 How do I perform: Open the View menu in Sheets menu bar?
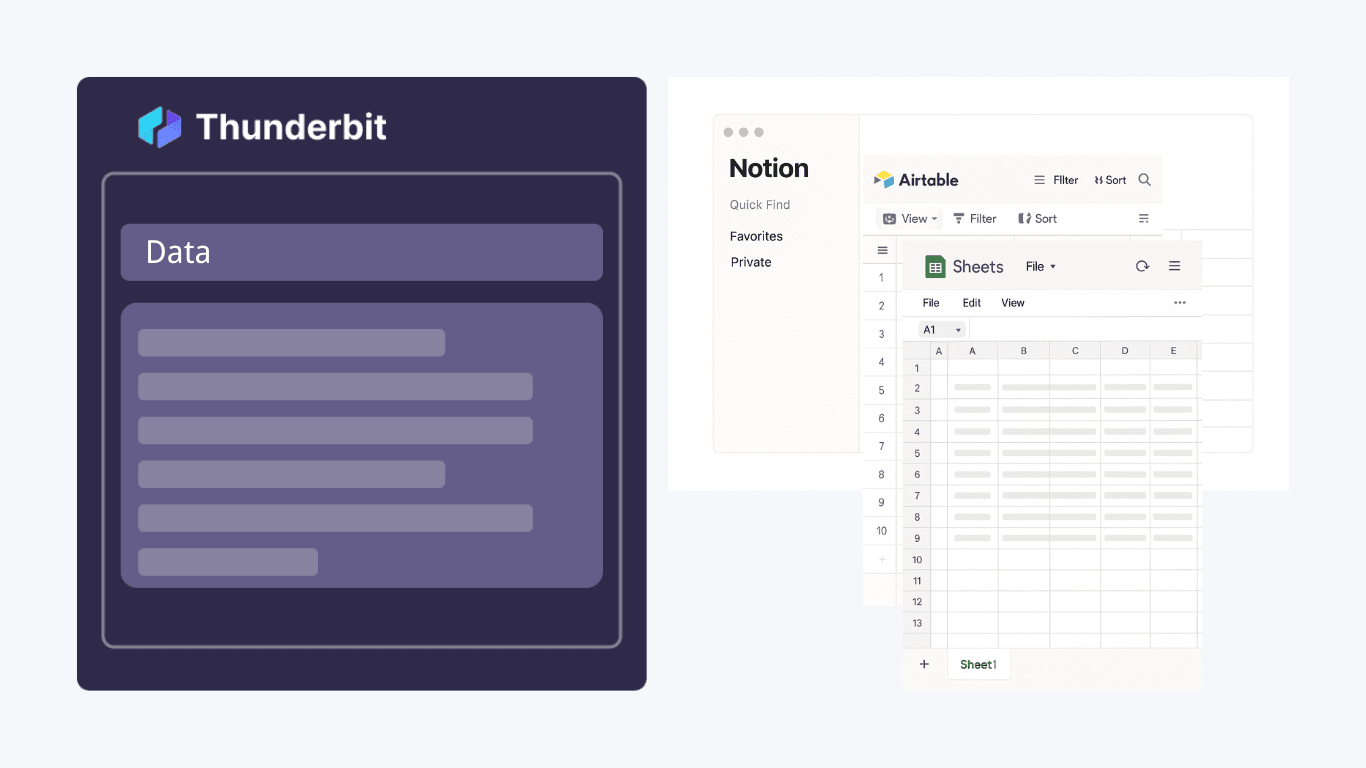point(1013,303)
